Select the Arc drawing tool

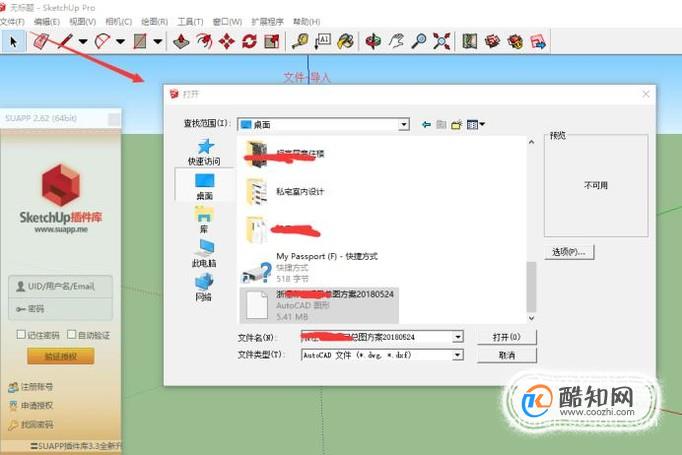tap(103, 42)
